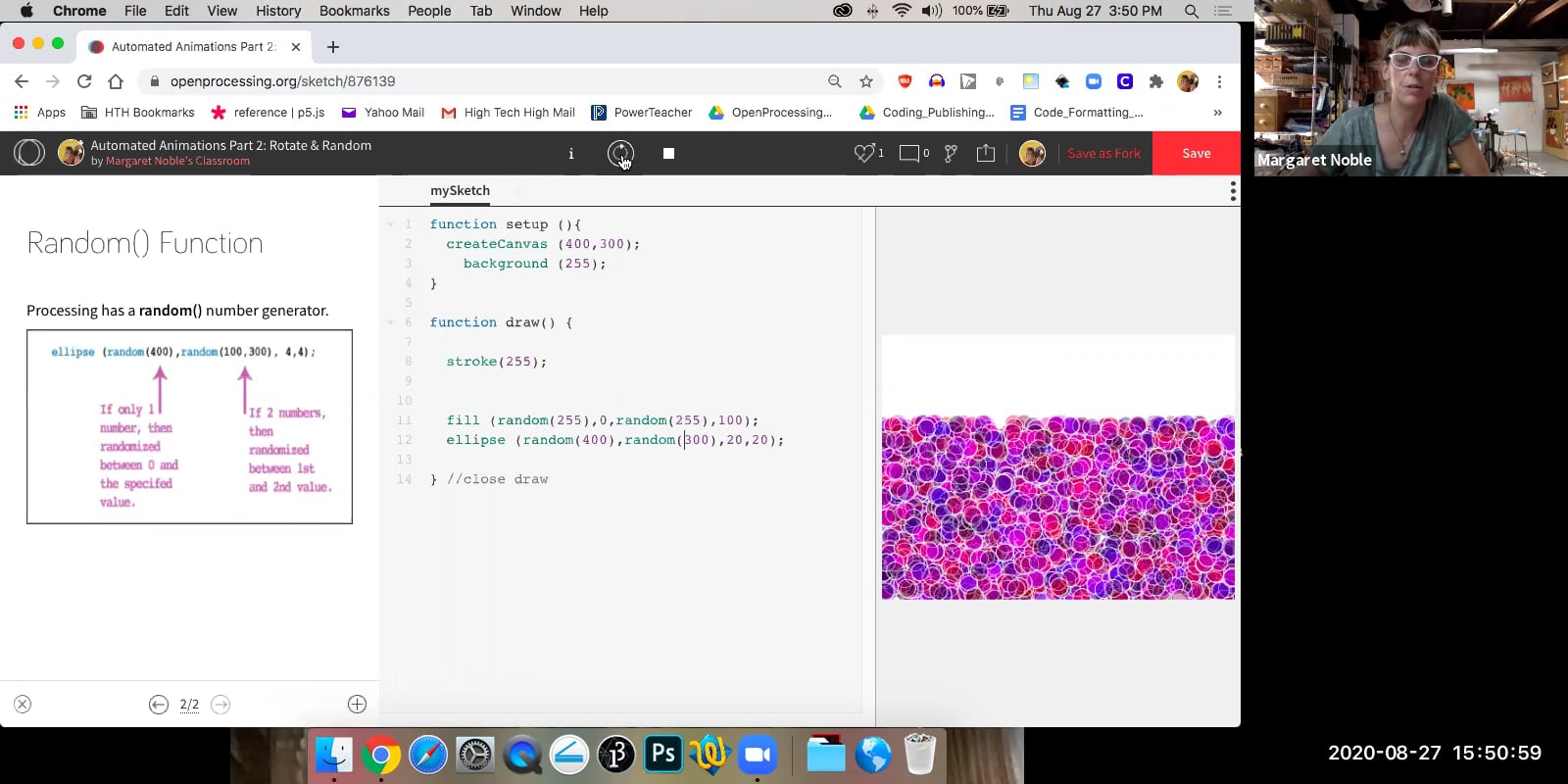Image resolution: width=1568 pixels, height=784 pixels.
Task: Select the mySketch tab
Action: [x=460, y=191]
